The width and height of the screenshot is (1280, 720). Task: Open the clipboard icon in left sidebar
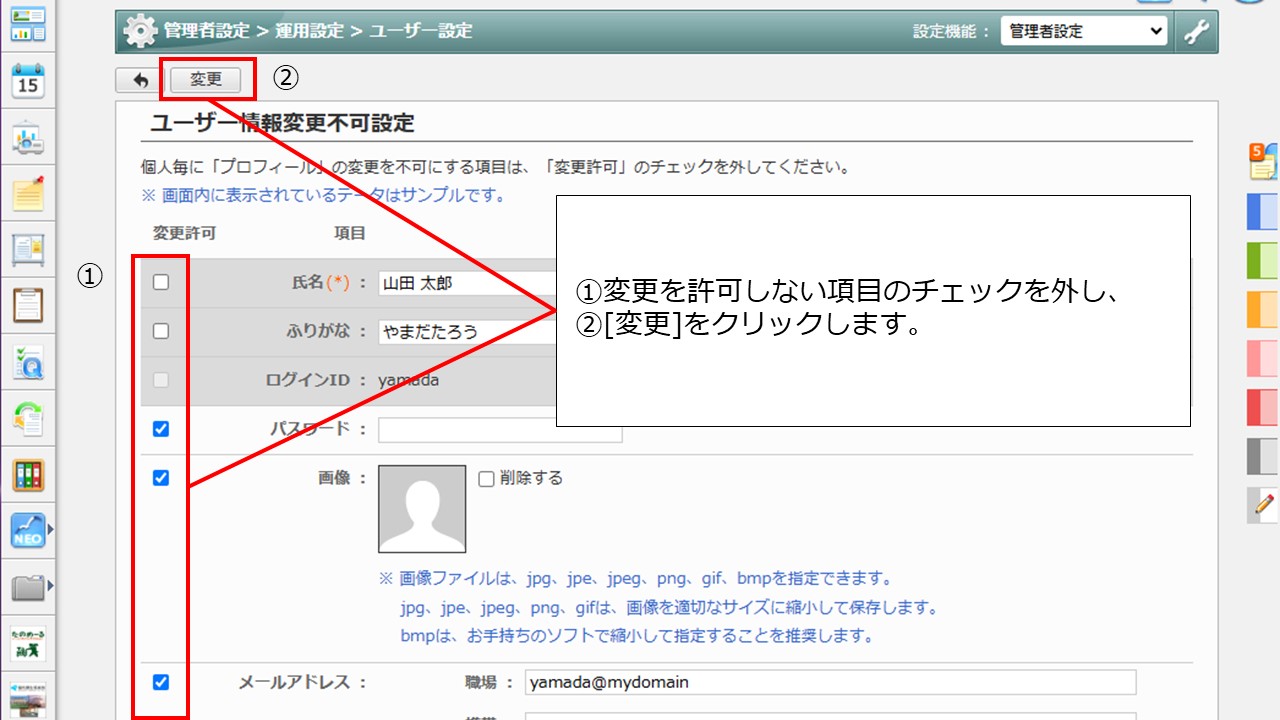[28, 305]
